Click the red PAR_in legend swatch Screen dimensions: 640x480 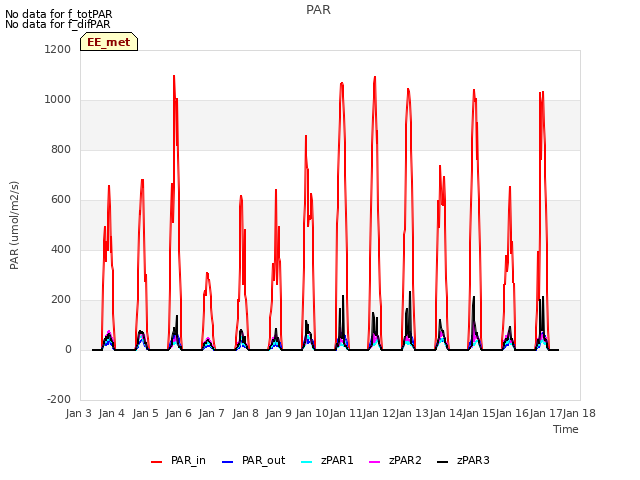[x=156, y=462]
